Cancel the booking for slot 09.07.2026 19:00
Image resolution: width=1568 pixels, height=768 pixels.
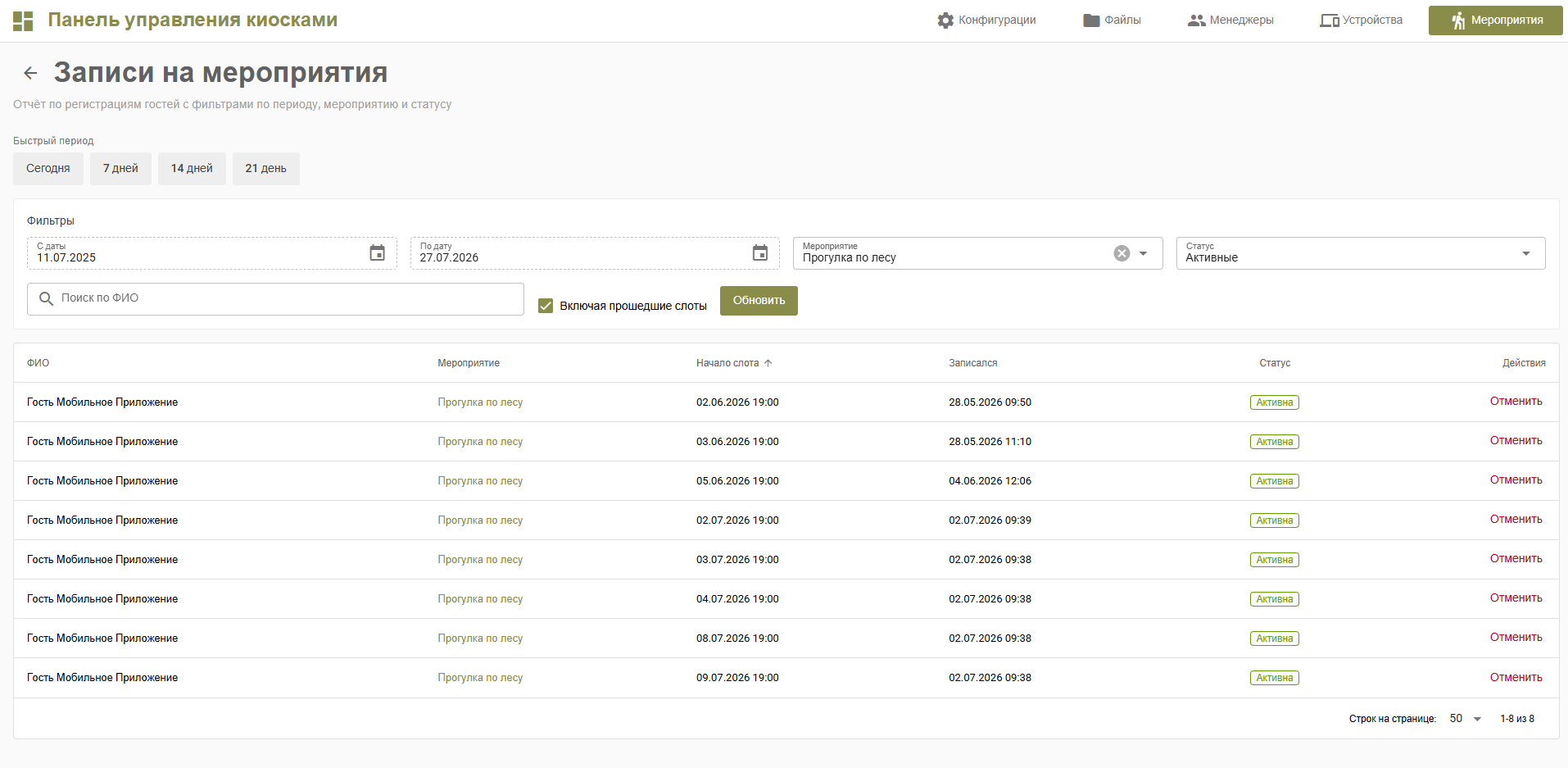1516,678
